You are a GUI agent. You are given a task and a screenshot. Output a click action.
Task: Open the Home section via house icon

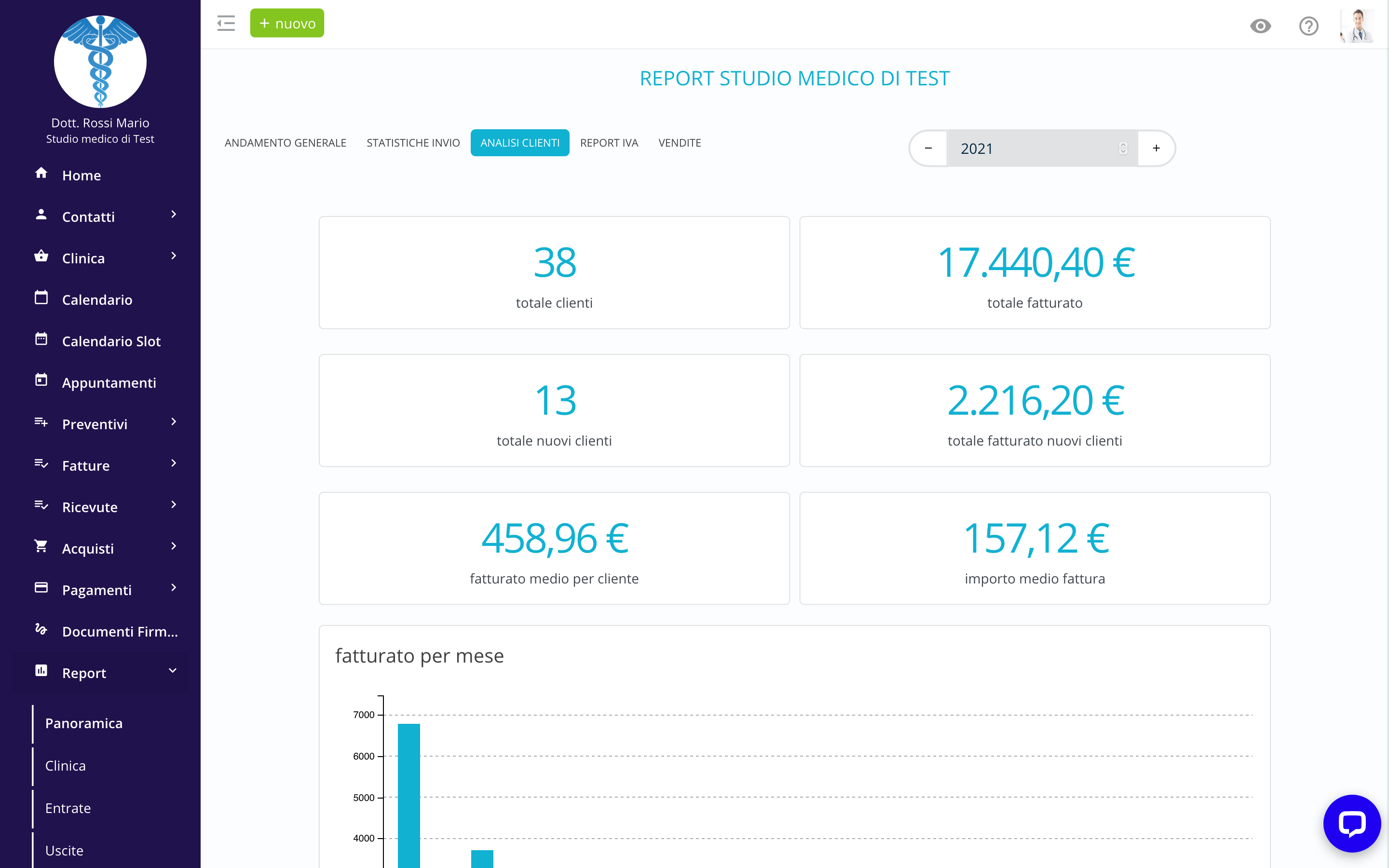point(41,174)
